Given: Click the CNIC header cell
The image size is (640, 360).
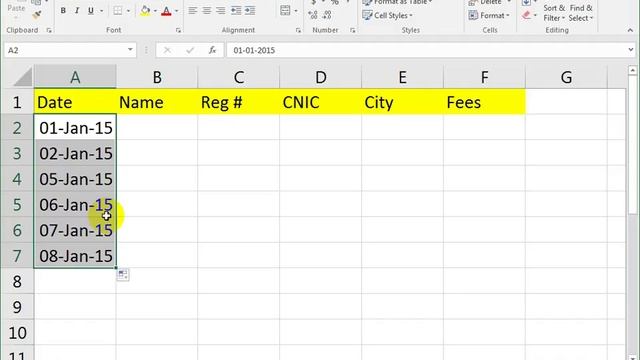Looking at the screenshot, I should click(x=320, y=102).
